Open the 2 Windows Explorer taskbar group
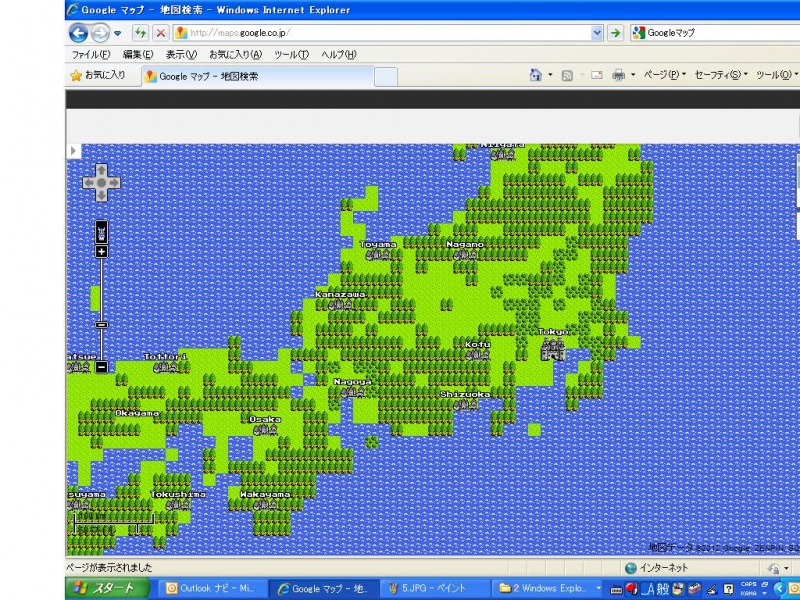 [x=547, y=588]
